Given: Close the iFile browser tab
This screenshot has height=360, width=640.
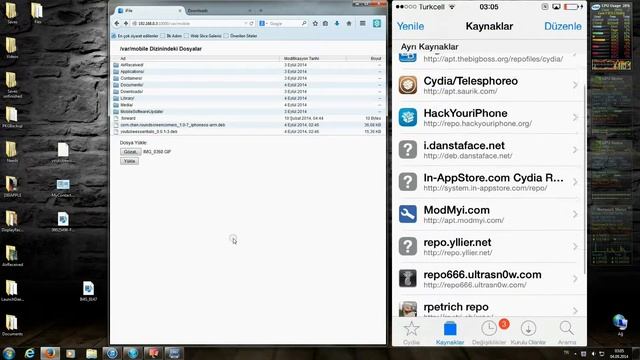Looking at the screenshot, I should 180,11.
